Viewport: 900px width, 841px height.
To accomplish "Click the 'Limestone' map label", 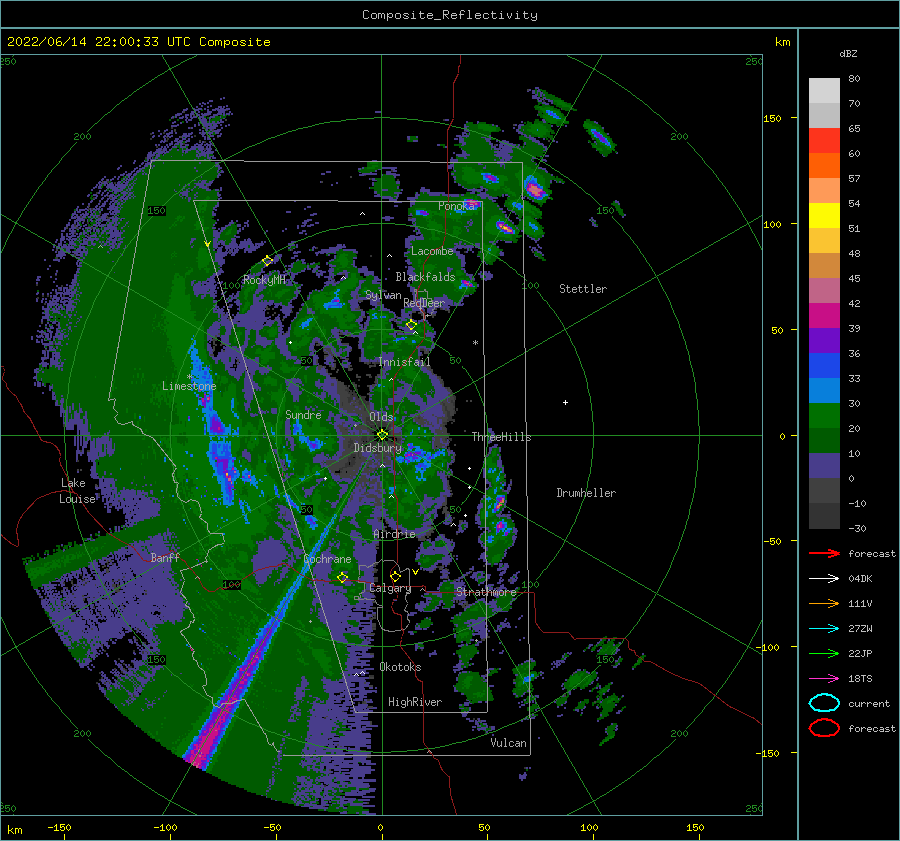I will 189,386.
